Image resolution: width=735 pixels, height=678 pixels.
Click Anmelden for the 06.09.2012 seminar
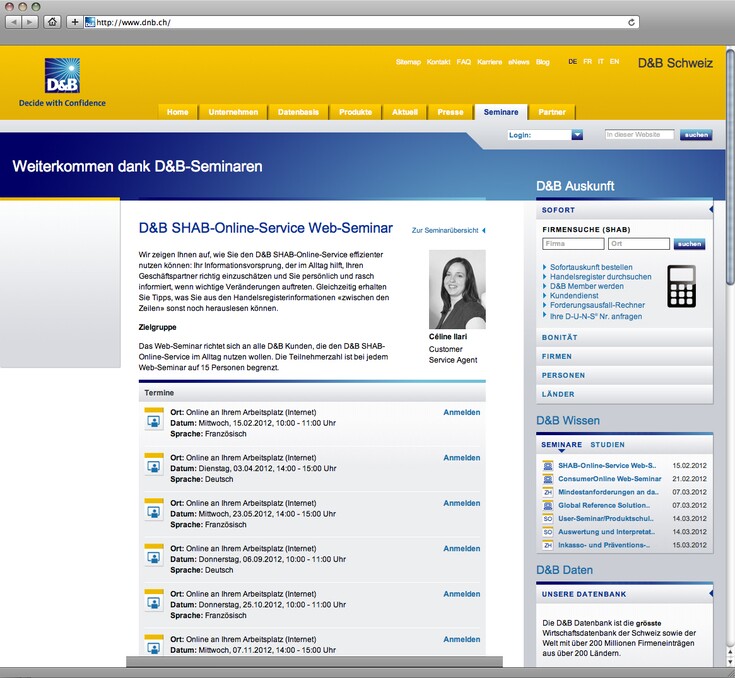point(462,549)
